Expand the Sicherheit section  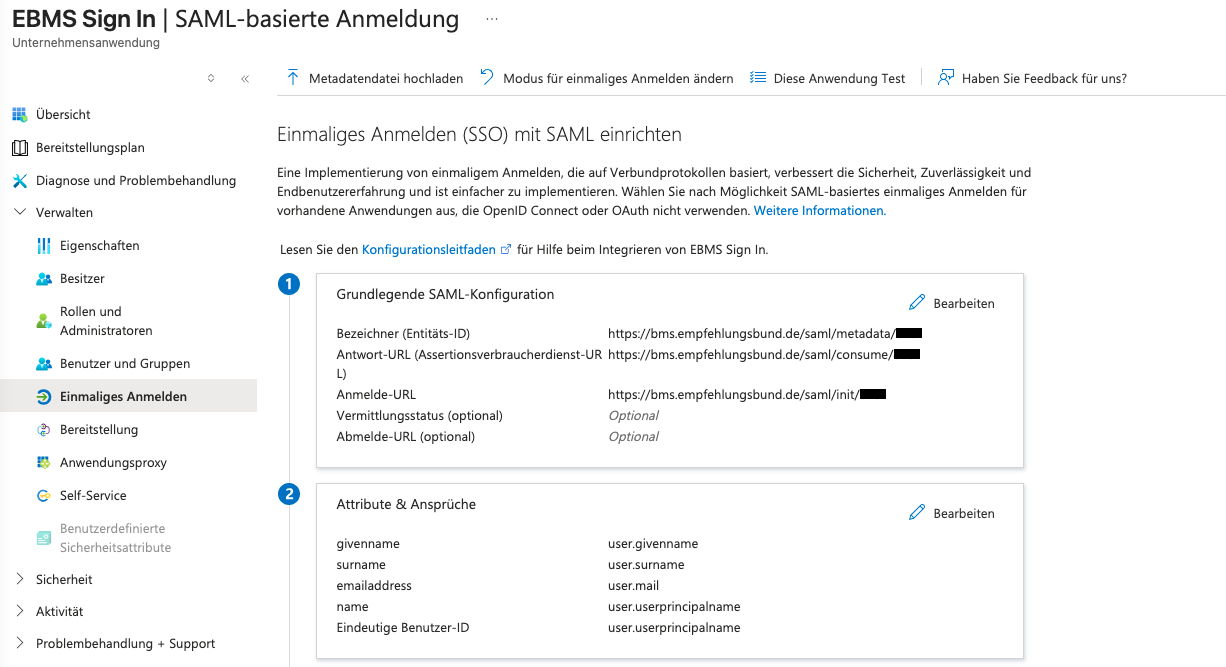coord(19,579)
